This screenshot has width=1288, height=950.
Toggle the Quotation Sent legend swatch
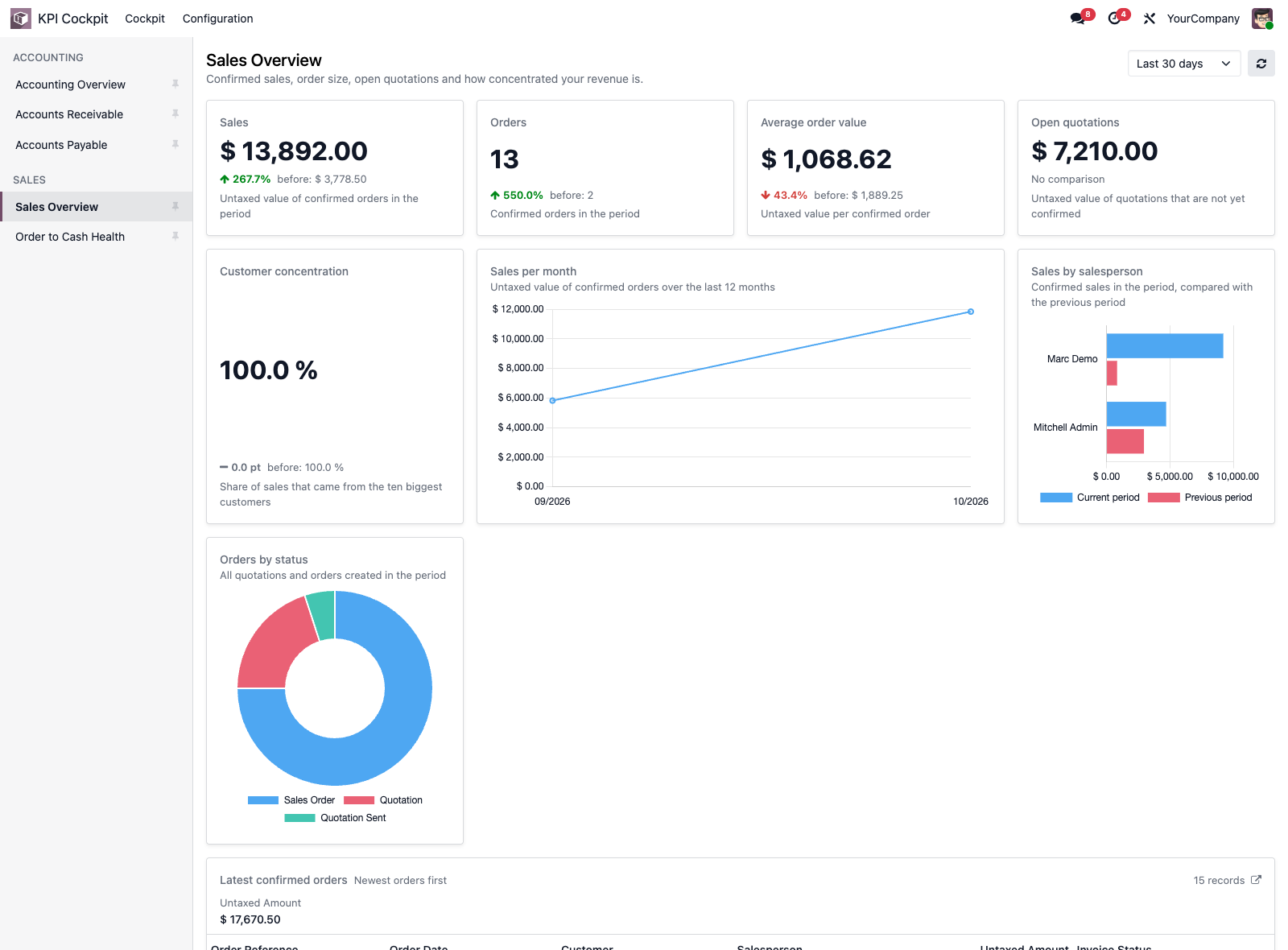coord(299,818)
